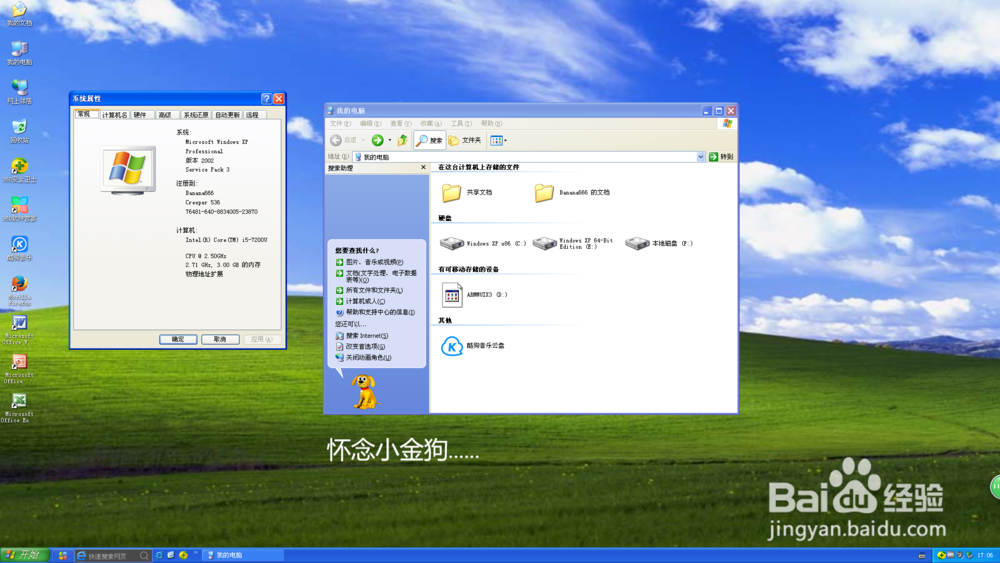This screenshot has height=563, width=1000.
Task: Click the Up folder icon in toolbar
Action: coord(402,140)
